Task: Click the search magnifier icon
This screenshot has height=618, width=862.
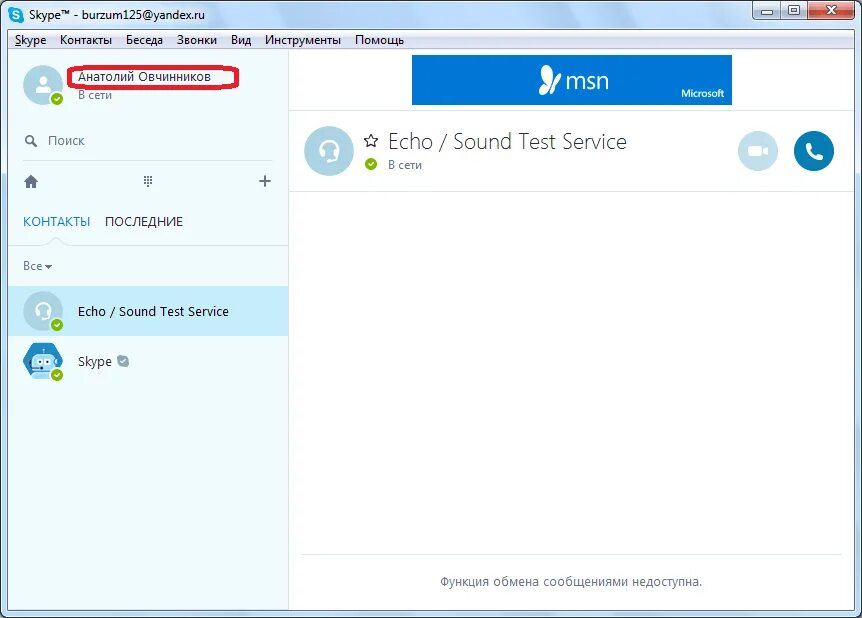Action: click(x=31, y=141)
